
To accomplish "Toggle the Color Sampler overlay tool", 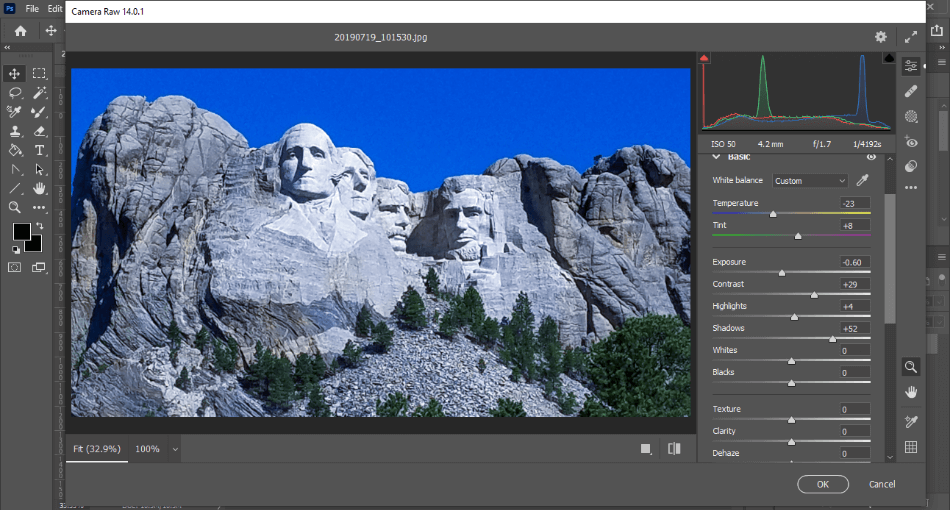I will click(911, 422).
